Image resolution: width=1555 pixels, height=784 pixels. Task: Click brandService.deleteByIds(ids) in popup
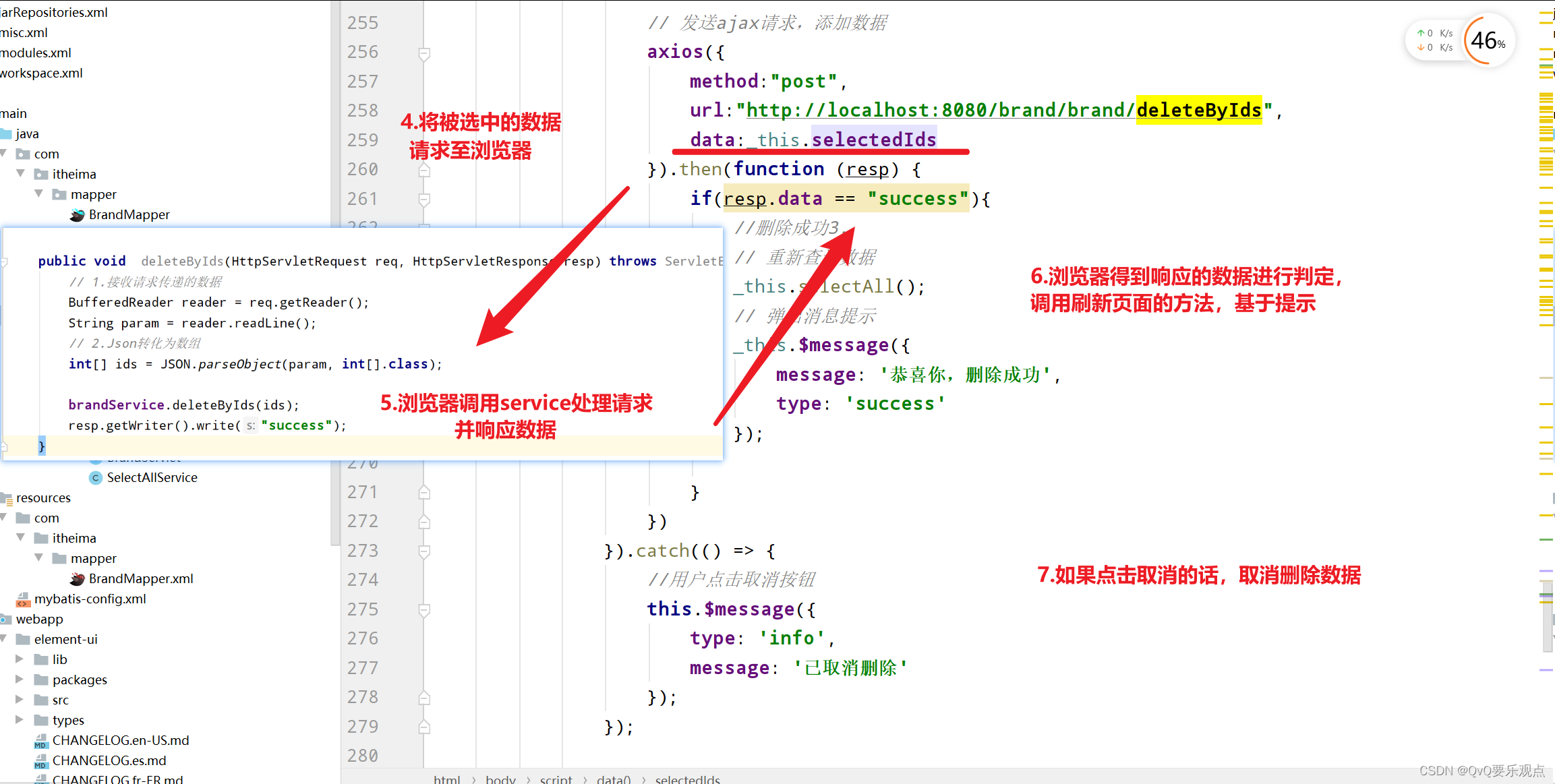click(183, 404)
